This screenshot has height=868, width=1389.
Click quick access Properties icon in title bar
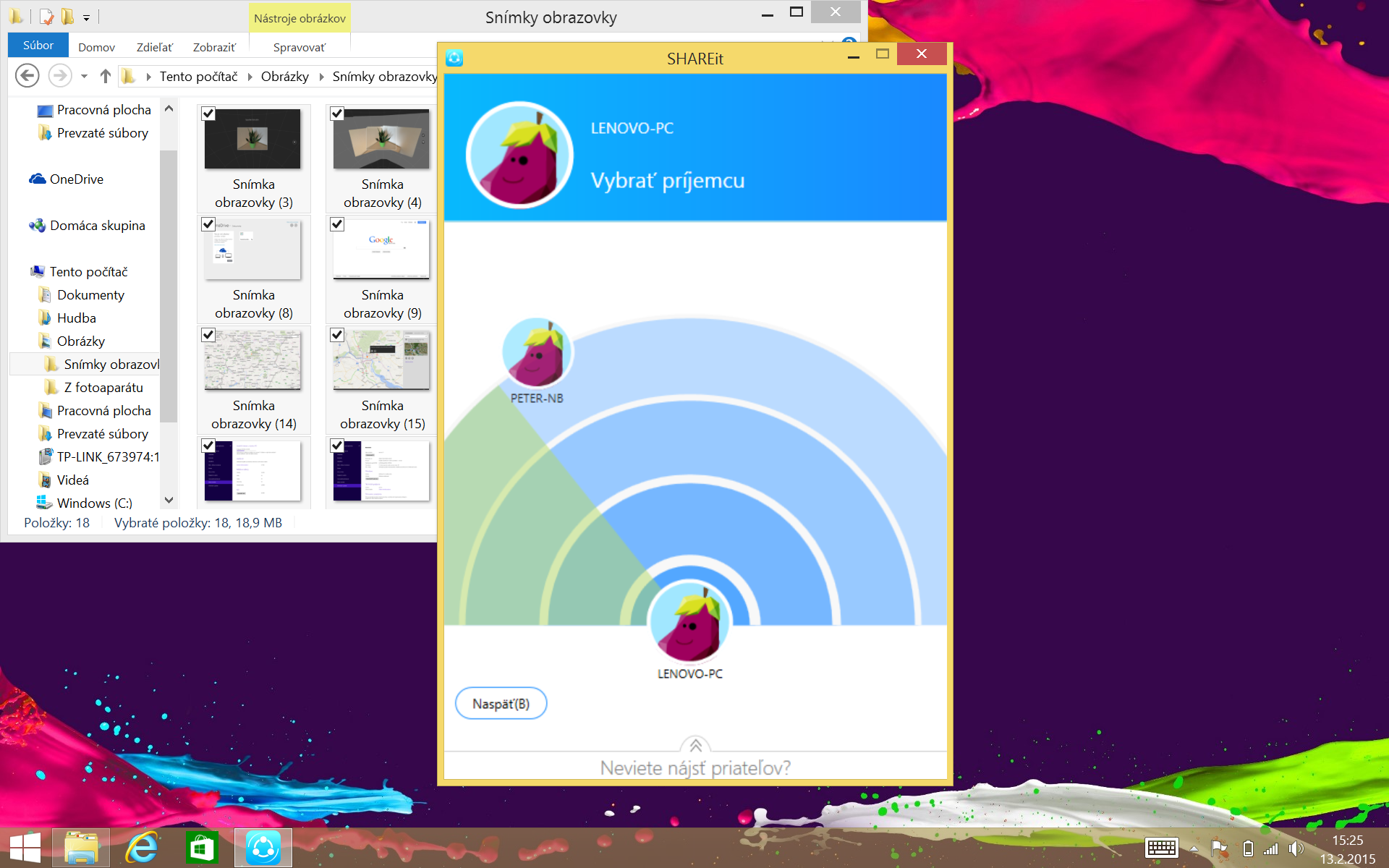[x=47, y=17]
